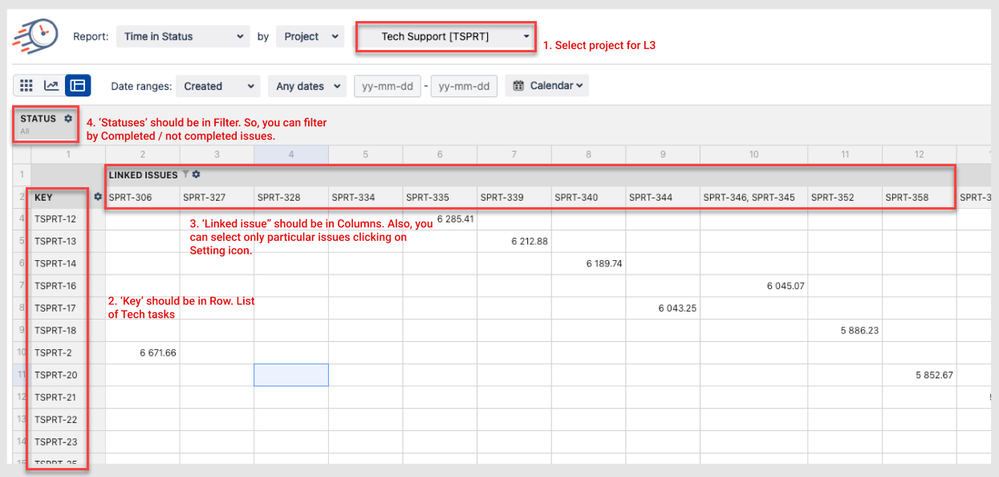Select row TSPRT-17
This screenshot has width=999, height=477.
[55, 308]
